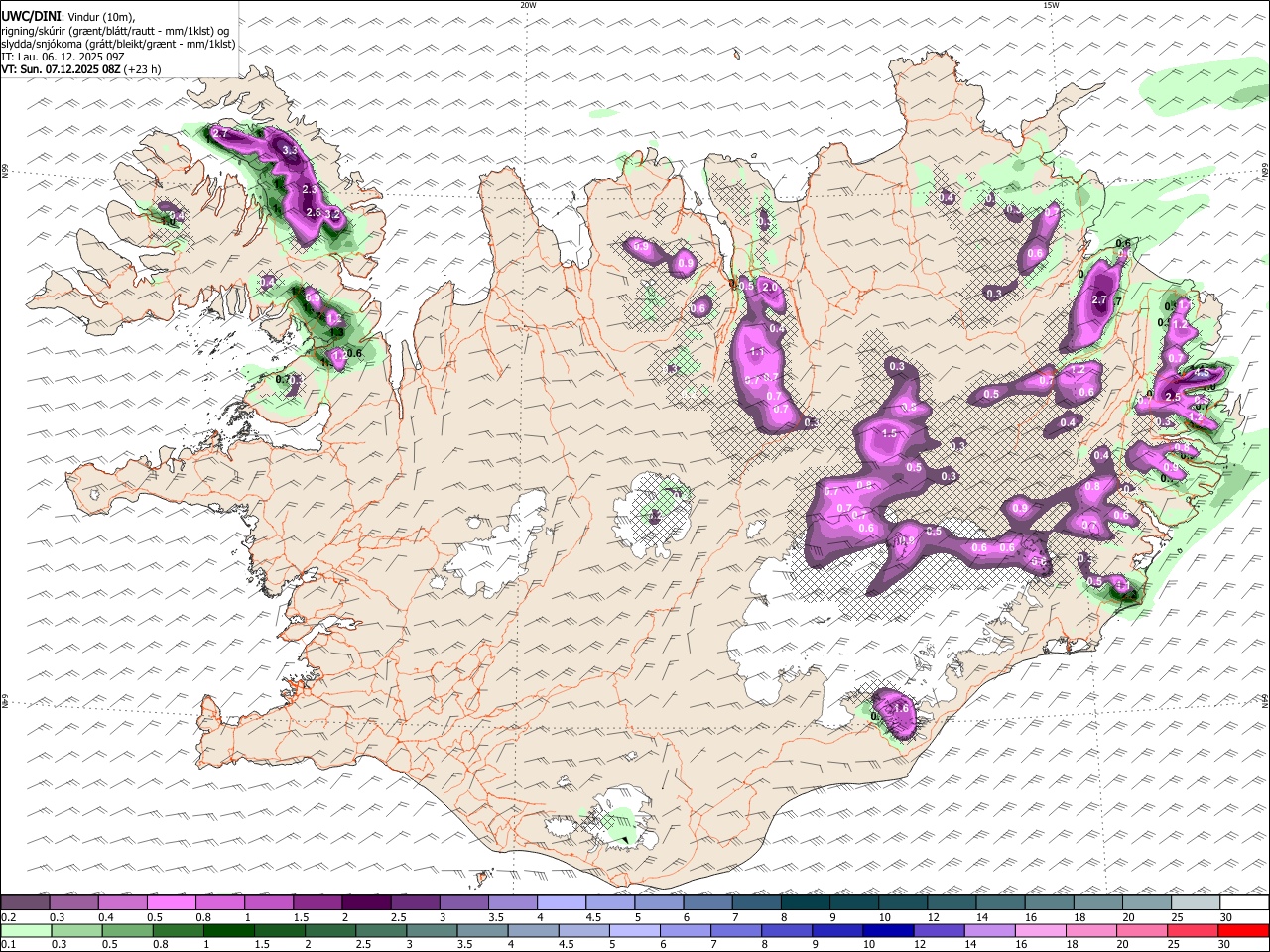Click the '15W' longitude label at the top
Screen dimensions: 1270x952
(1051, 5)
